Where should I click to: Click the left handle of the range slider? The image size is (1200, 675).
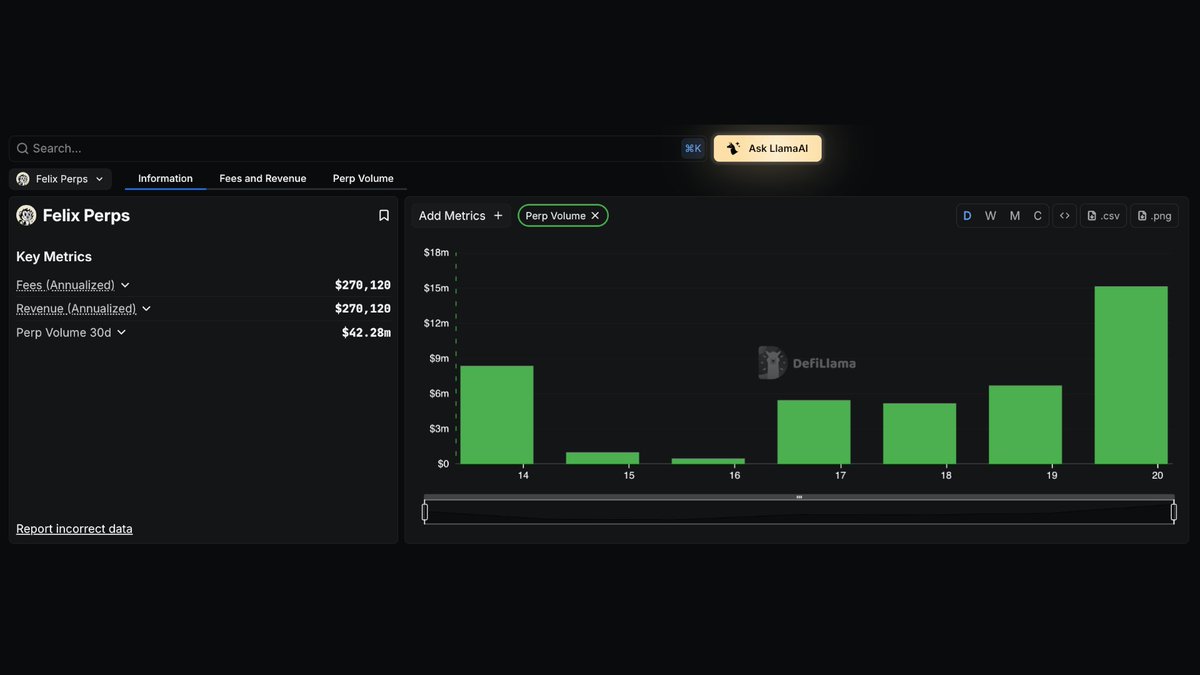[425, 512]
